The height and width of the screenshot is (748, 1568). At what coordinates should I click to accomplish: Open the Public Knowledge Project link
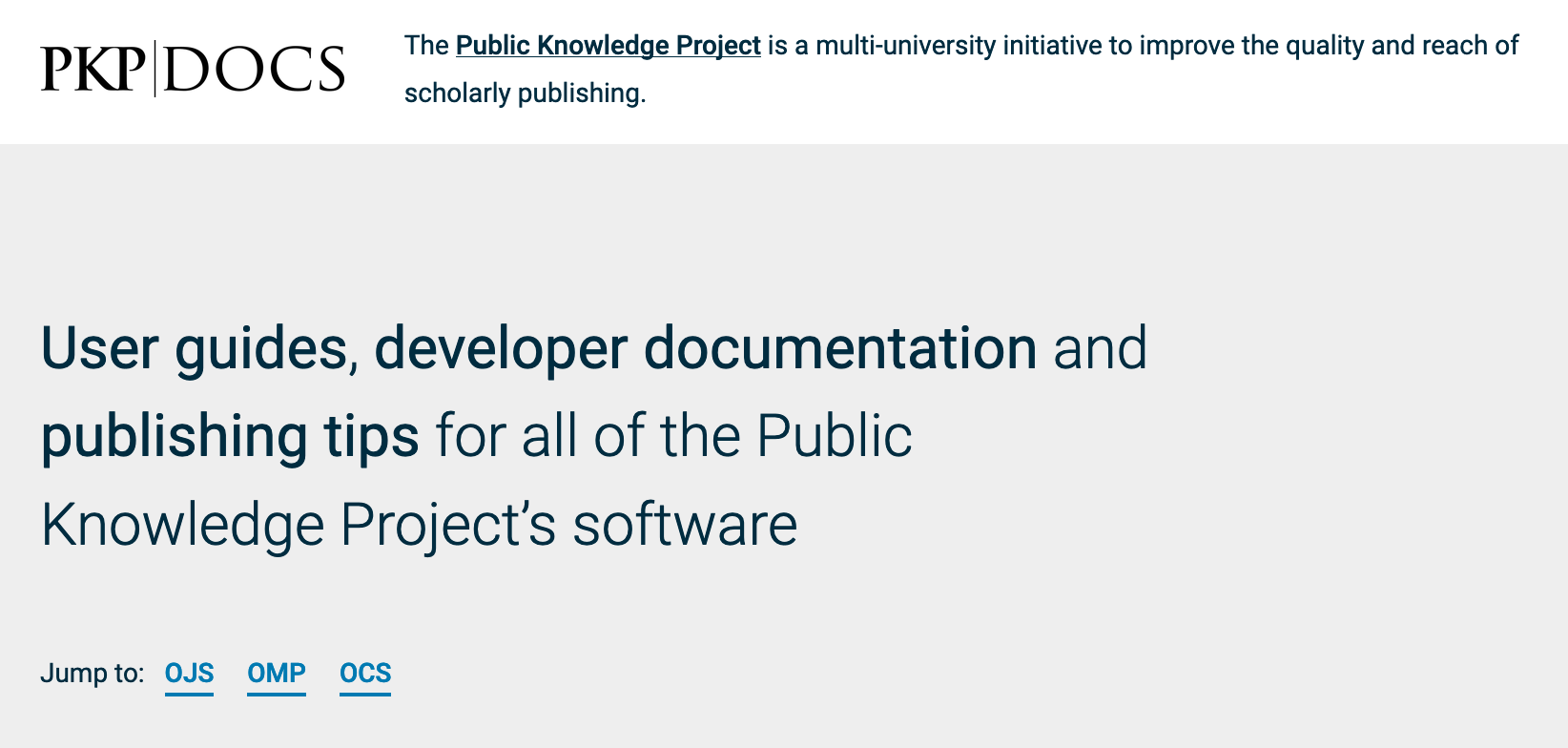point(609,46)
